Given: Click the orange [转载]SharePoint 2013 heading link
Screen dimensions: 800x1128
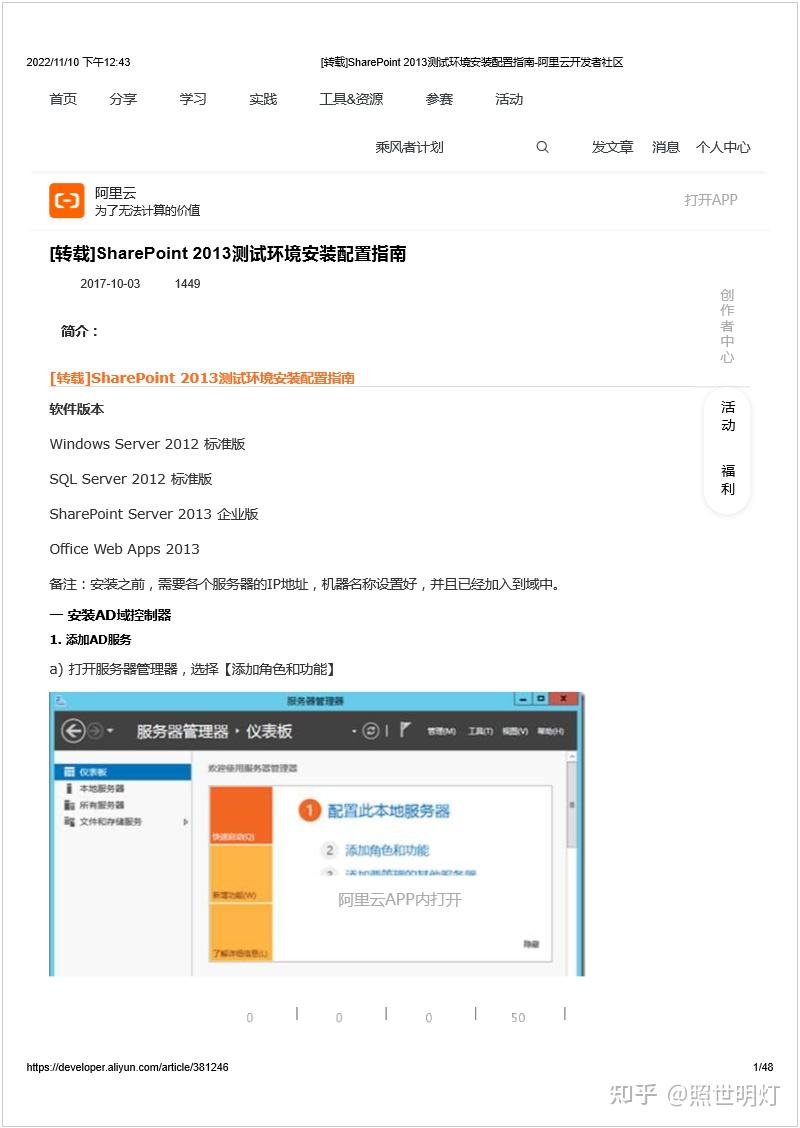Looking at the screenshot, I should point(202,378).
